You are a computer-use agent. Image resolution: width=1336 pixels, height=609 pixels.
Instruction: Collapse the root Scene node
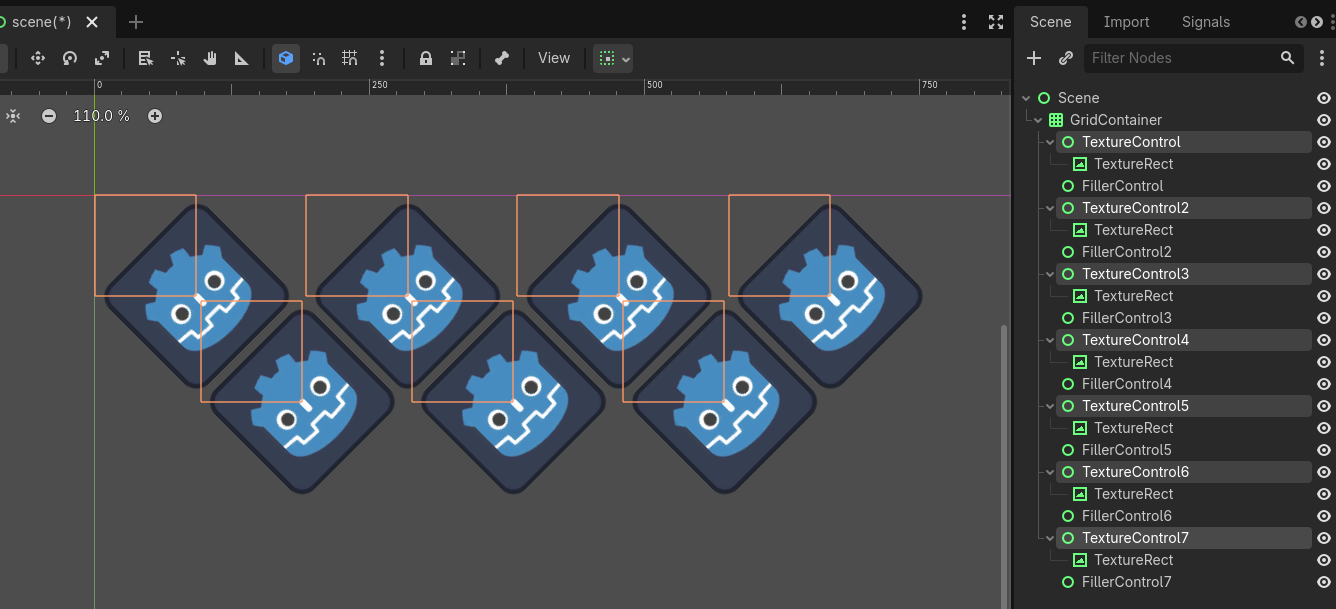[x=1026, y=98]
